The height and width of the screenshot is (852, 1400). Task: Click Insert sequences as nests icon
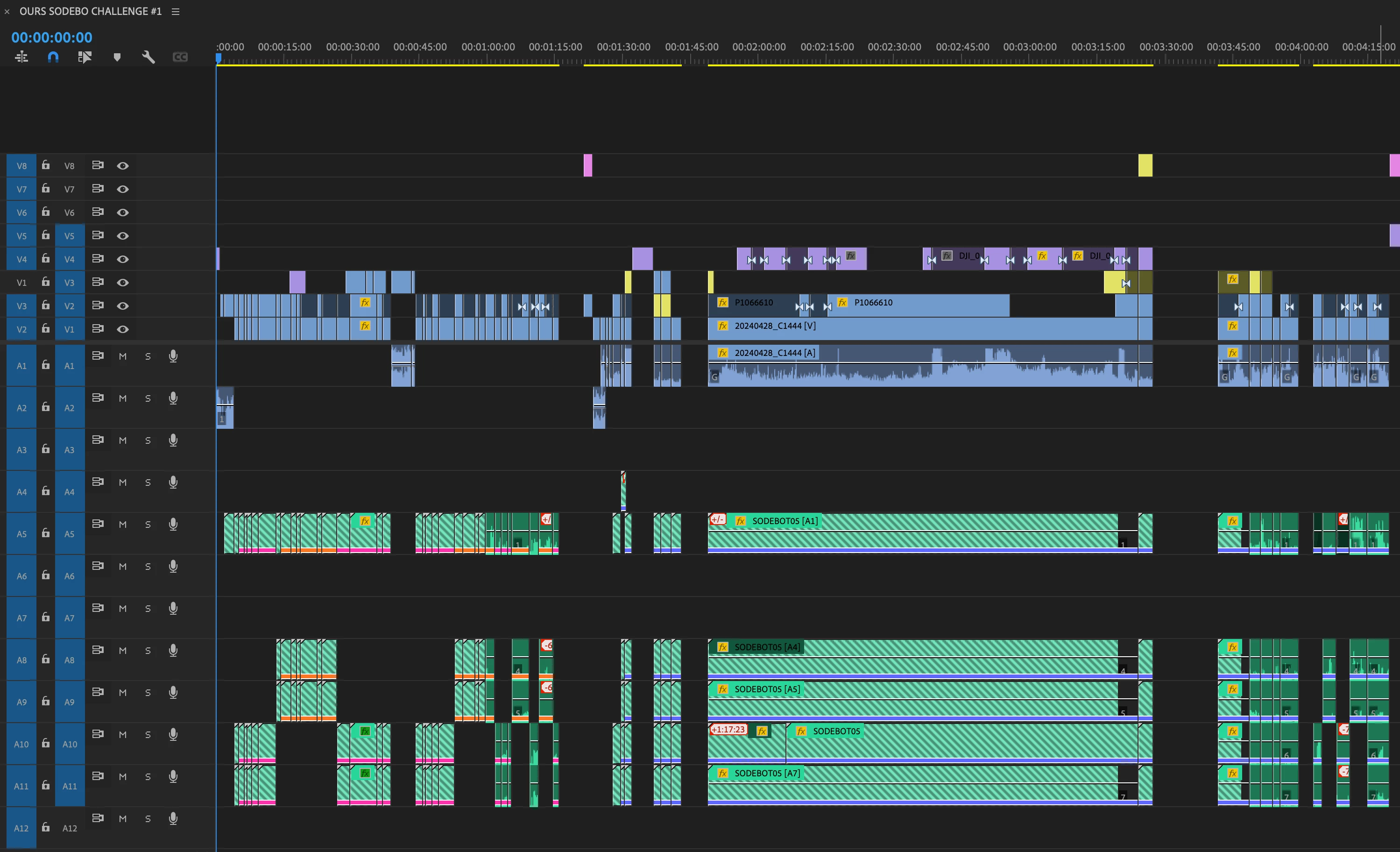[x=21, y=57]
